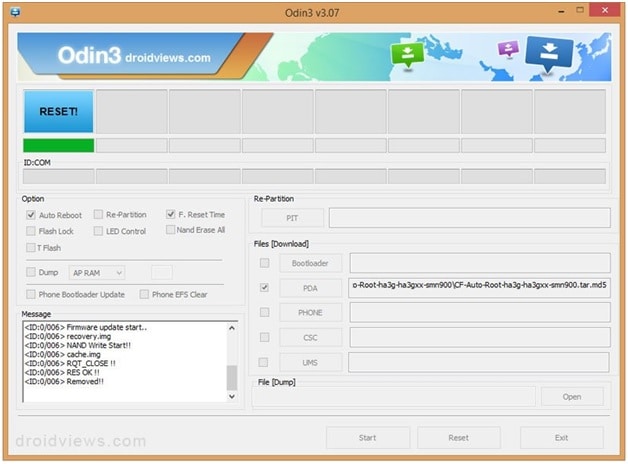Check the PHONE file checkbox
This screenshot has width=628, height=464.
[x=264, y=312]
